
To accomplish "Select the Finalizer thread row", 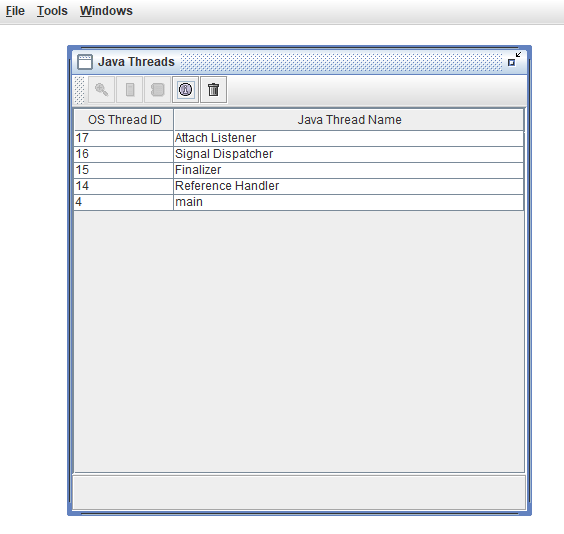I will pos(299,170).
